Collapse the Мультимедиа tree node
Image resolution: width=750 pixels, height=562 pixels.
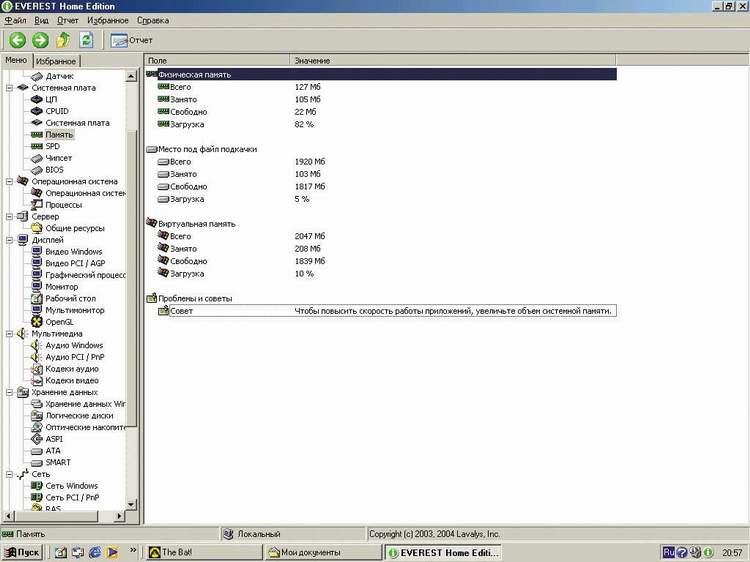click(x=9, y=334)
